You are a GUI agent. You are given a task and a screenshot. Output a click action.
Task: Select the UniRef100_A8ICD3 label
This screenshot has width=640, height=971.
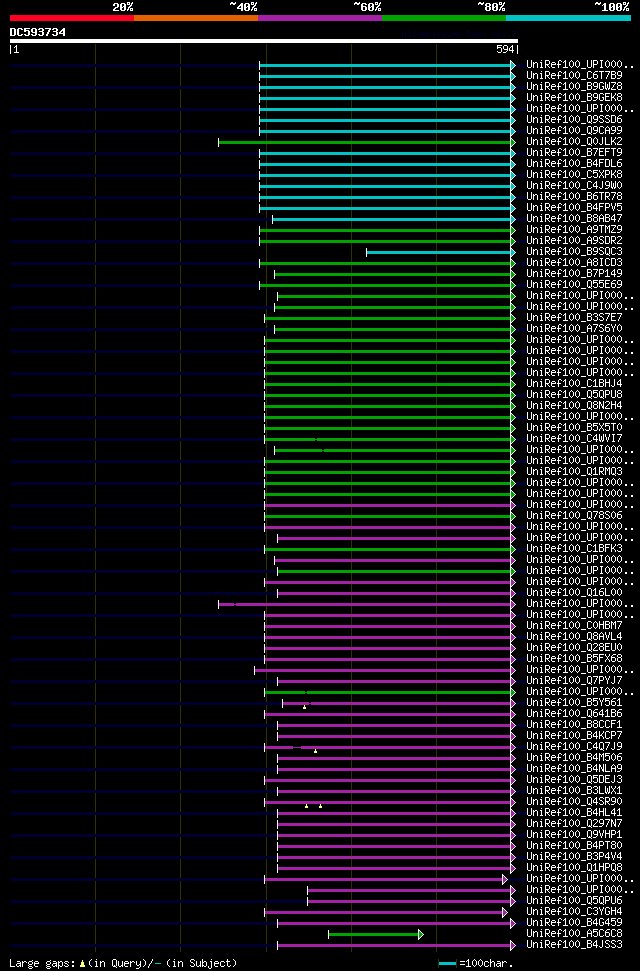click(574, 263)
